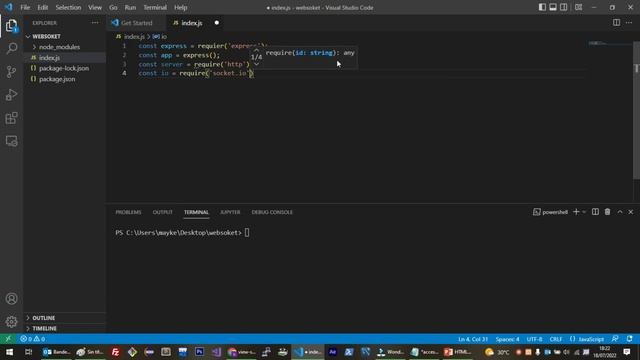Click the editor vertical scrollbar
Viewport: 640px width, 360px height.
(636, 110)
